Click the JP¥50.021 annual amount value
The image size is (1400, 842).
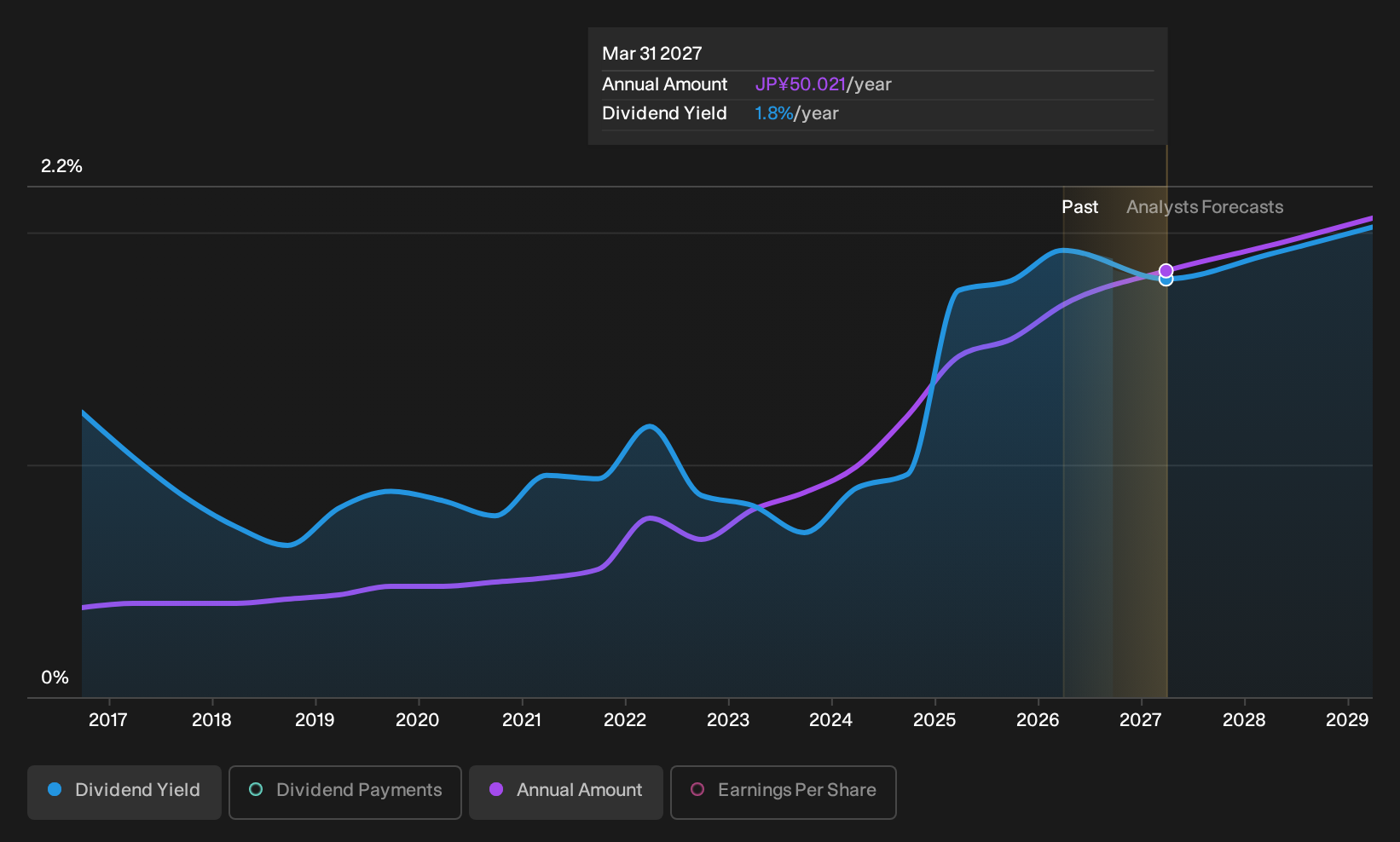pyautogui.click(x=800, y=84)
